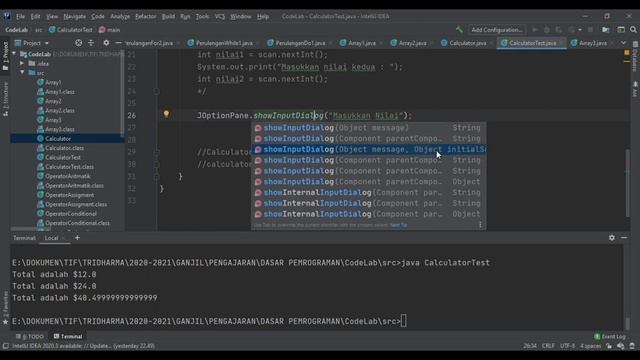
Task: Hide the Project panel with minus icon
Action: 118,43
